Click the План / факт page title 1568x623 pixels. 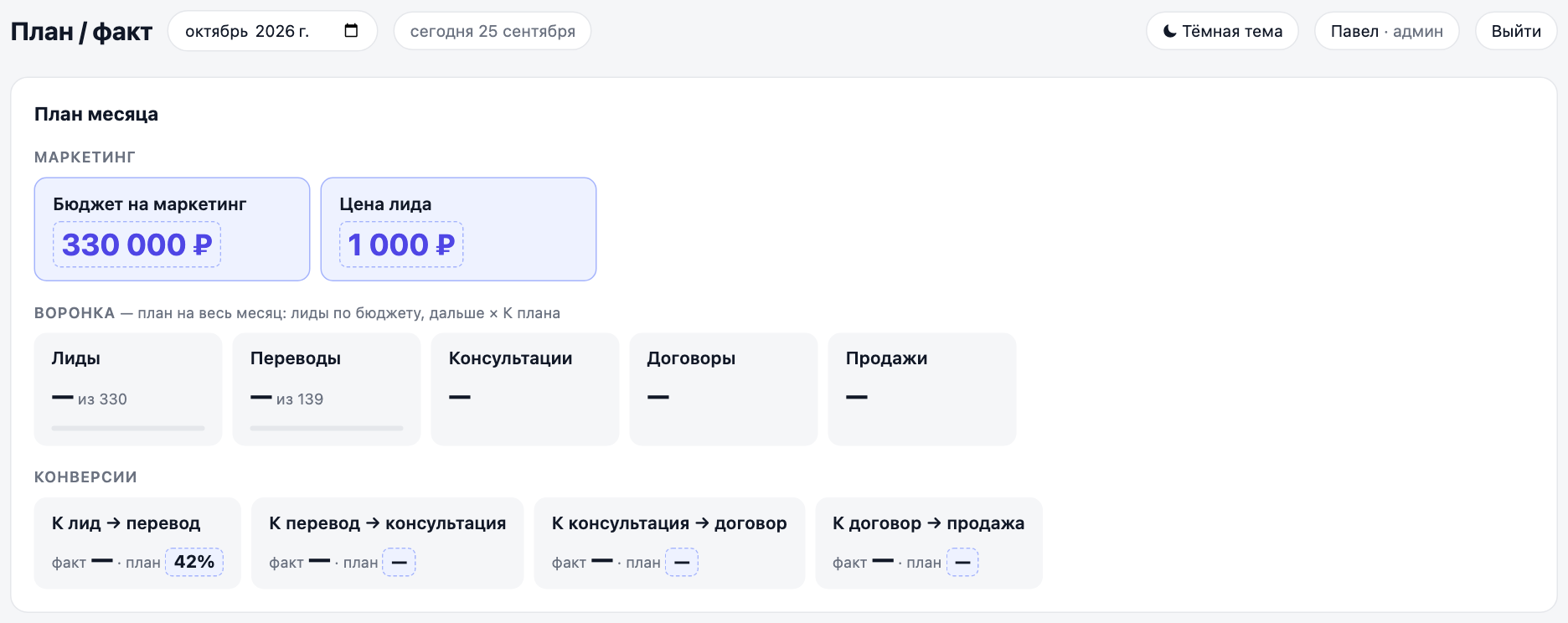81,32
